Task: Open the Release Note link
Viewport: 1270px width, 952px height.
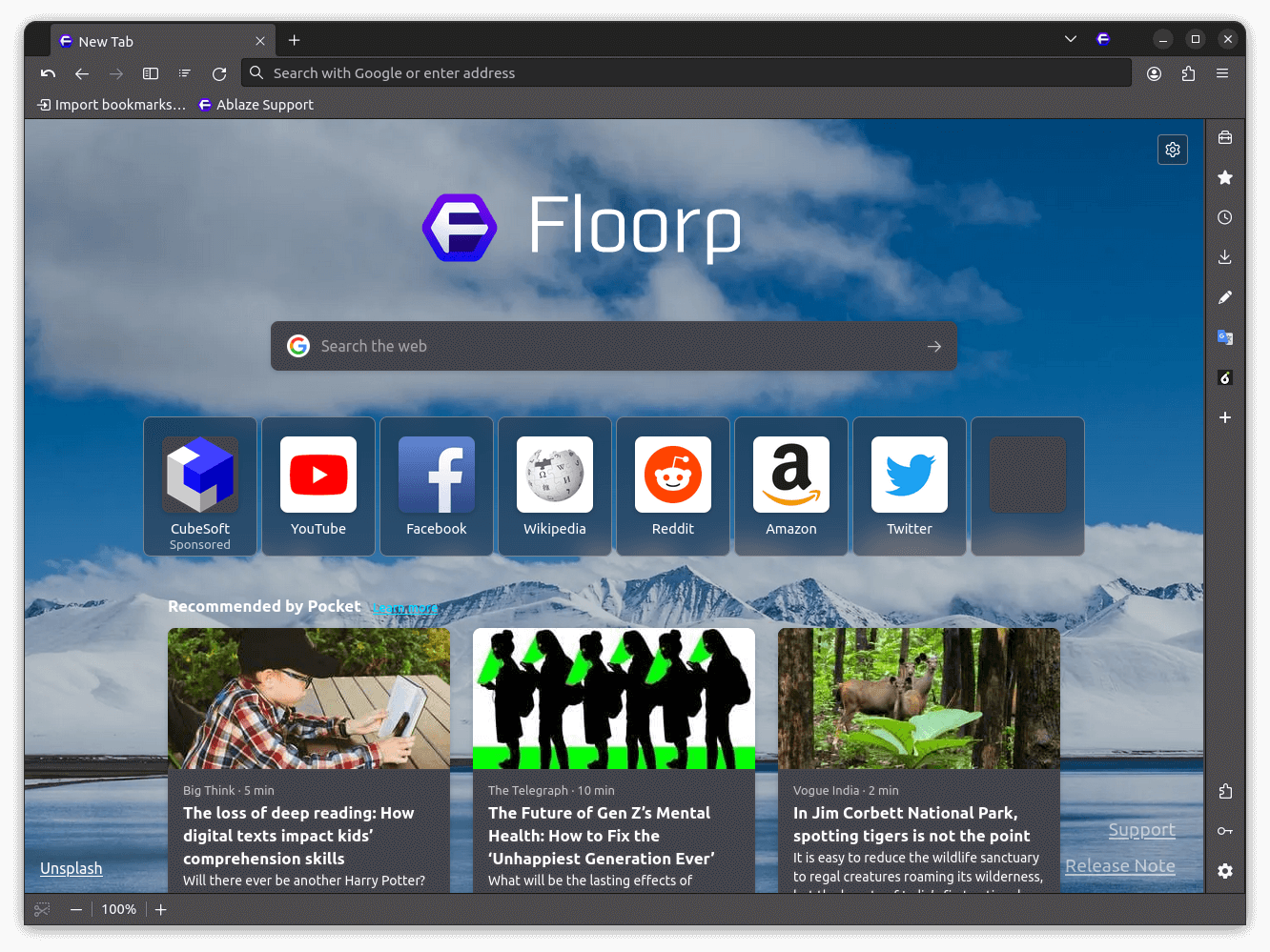Action: point(1119,865)
